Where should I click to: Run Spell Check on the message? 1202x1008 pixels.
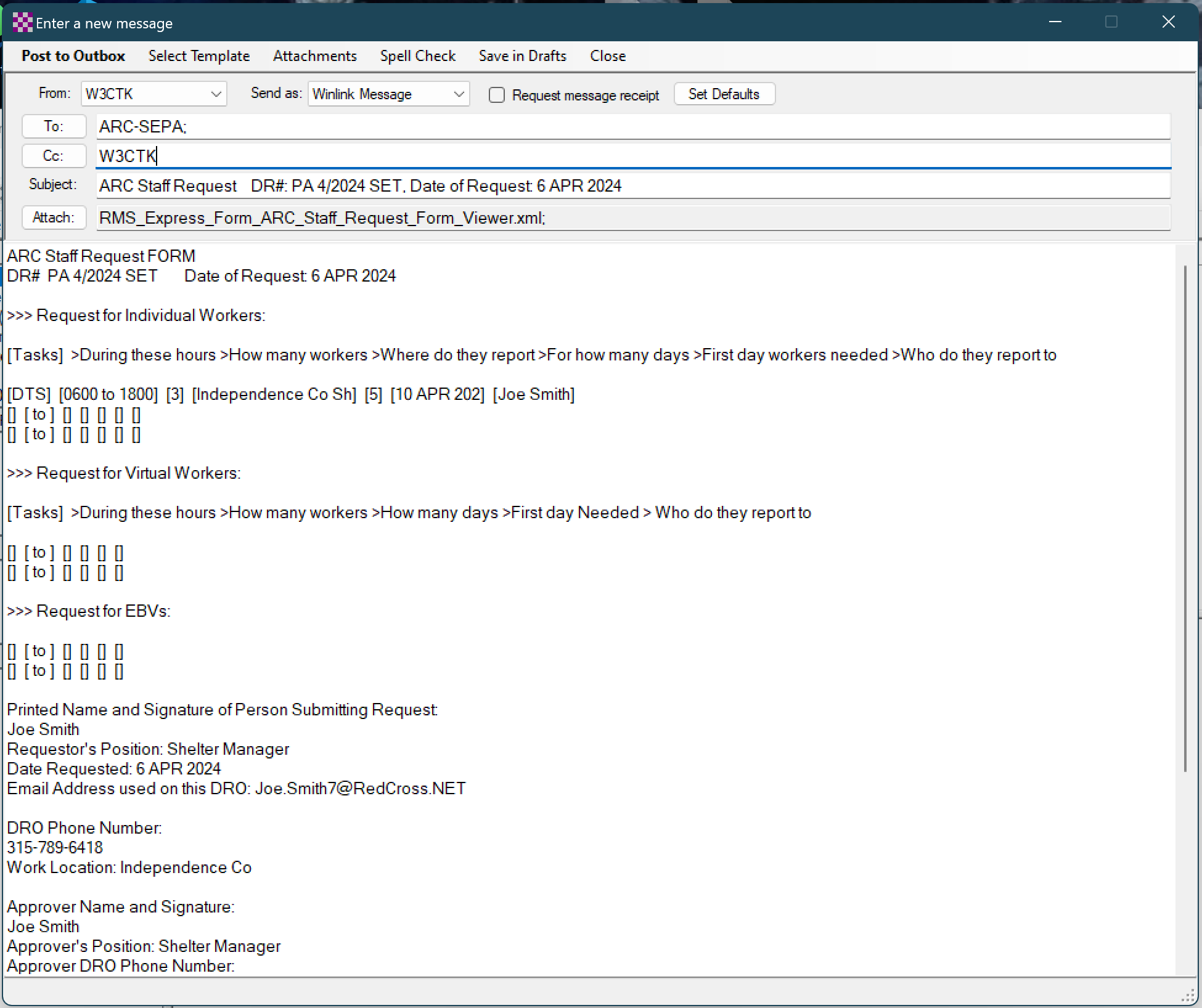click(x=418, y=56)
